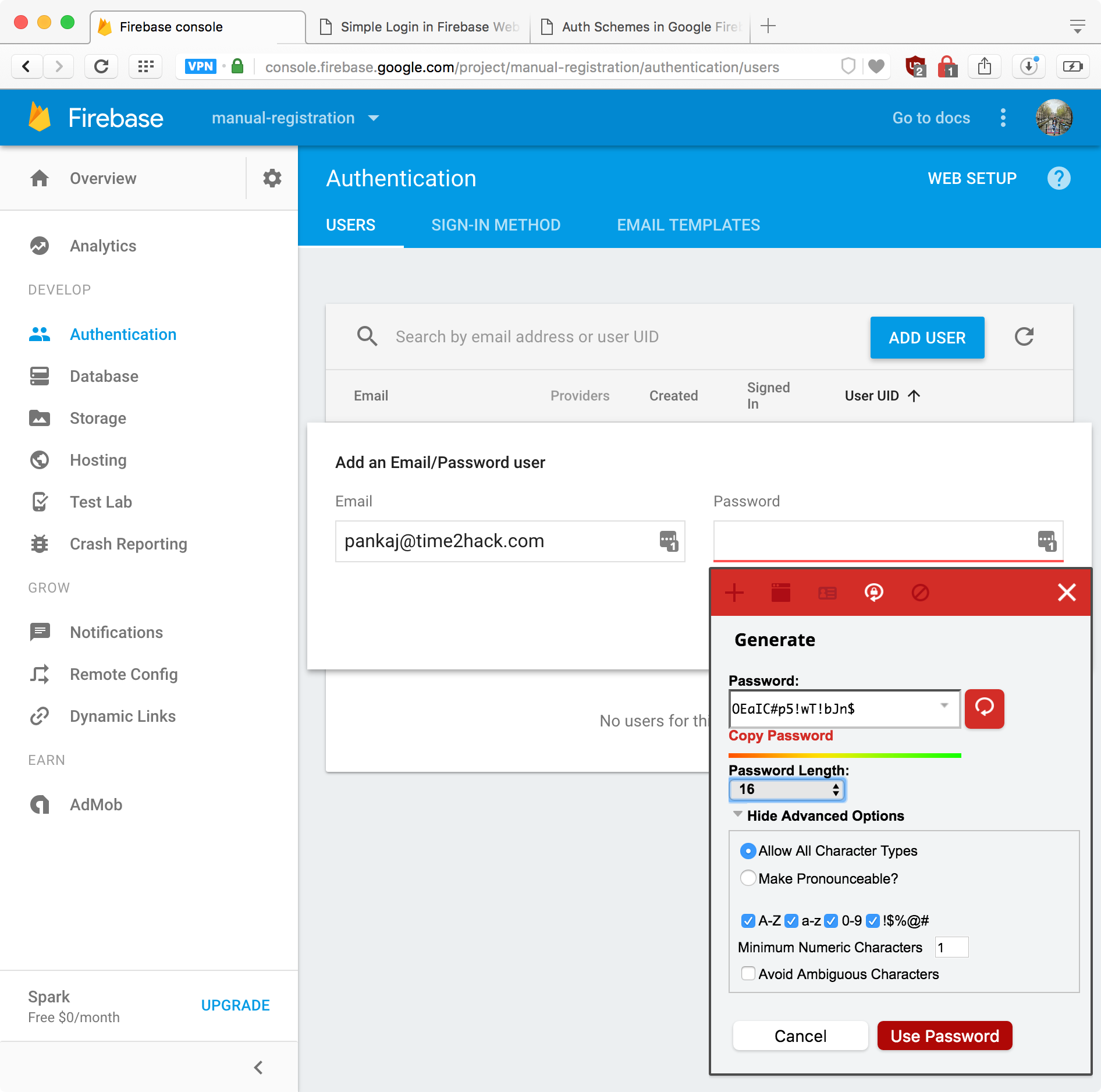Collapse the sidebar with bottom chevron
Screen dimensions: 1101x1092
tap(259, 1067)
